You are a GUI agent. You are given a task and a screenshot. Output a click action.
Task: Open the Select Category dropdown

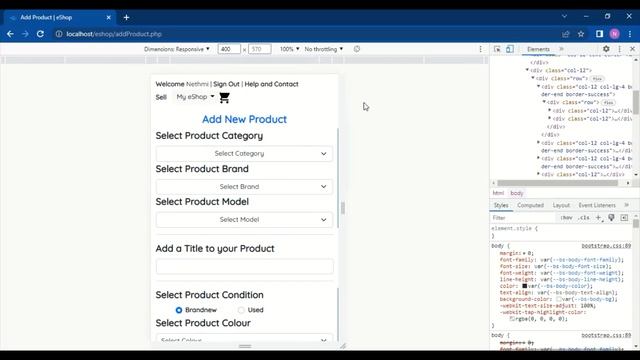[244, 154]
